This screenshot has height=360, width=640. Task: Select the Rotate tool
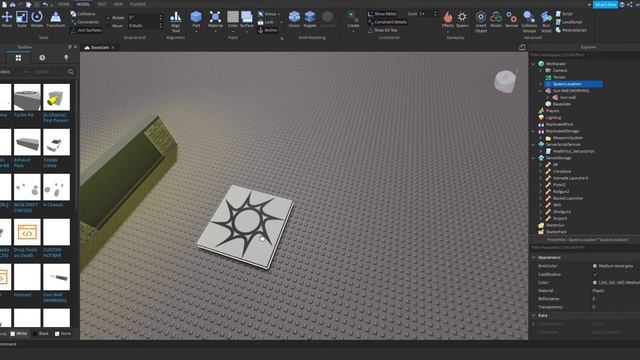coord(37,19)
